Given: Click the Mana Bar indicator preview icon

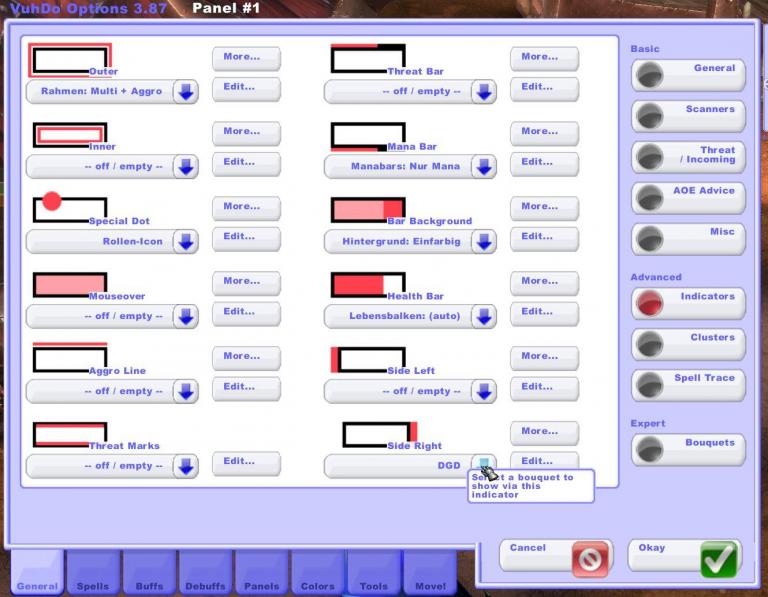Looking at the screenshot, I should (x=368, y=137).
